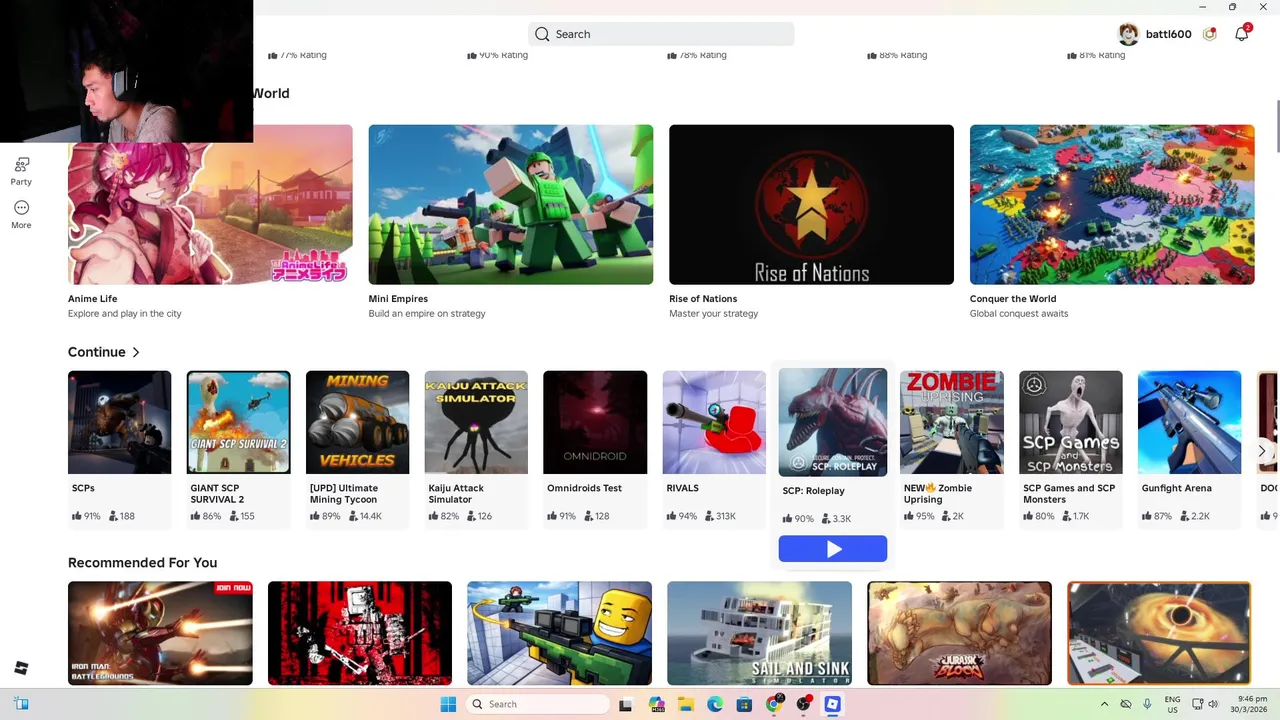This screenshot has width=1280, height=720.
Task: Click the Roblox taskbar icon
Action: 832,704
